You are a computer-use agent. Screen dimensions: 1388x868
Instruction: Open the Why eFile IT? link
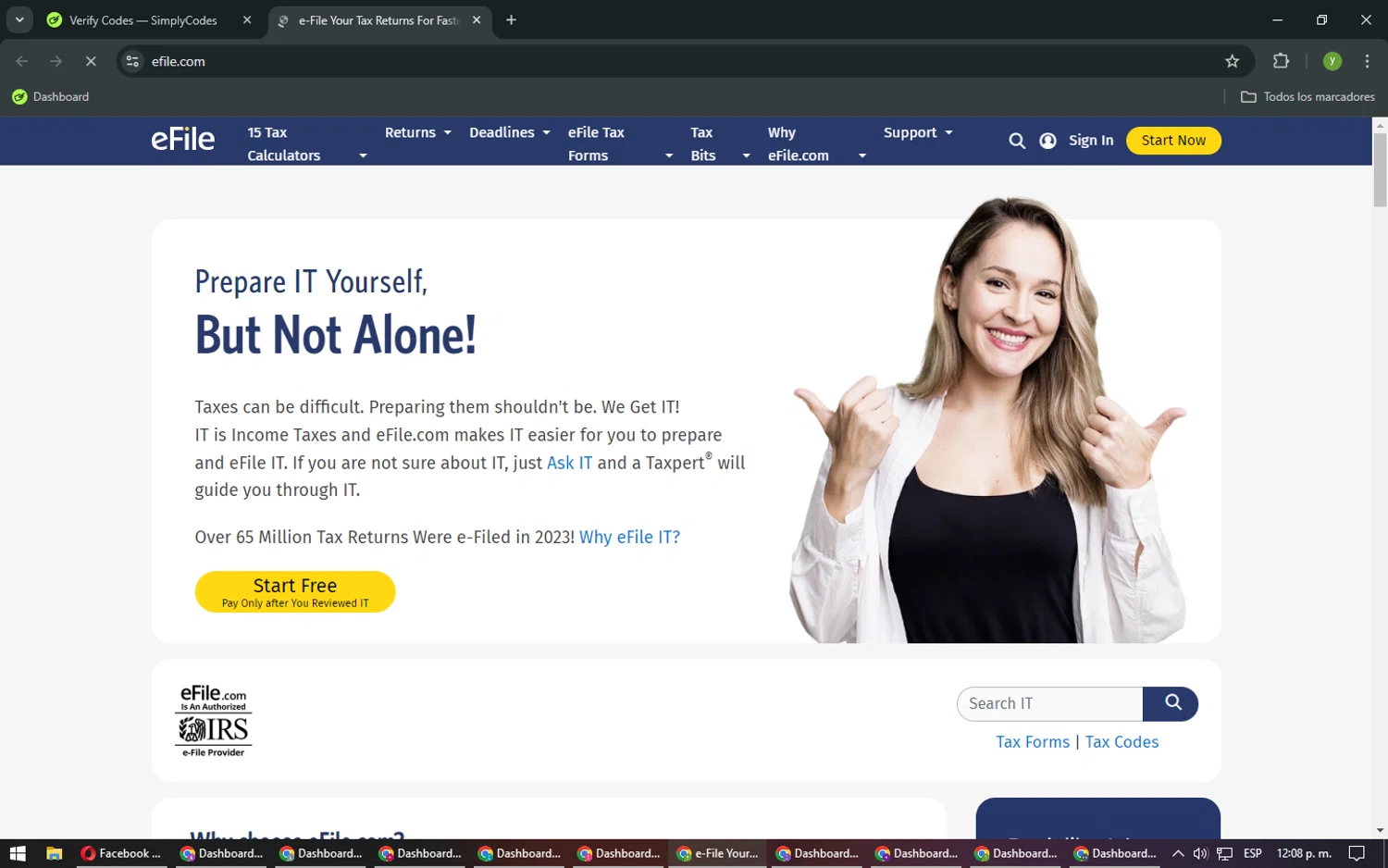(x=629, y=537)
